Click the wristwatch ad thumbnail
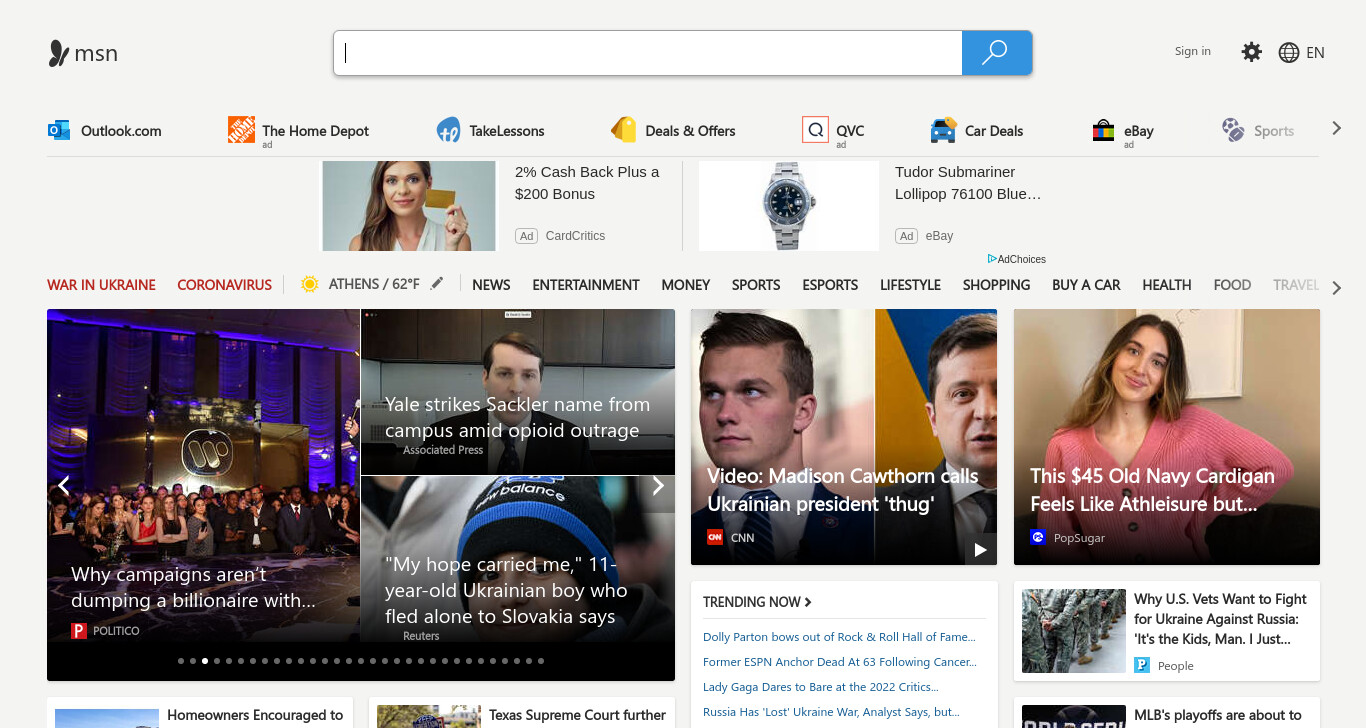 [x=789, y=206]
